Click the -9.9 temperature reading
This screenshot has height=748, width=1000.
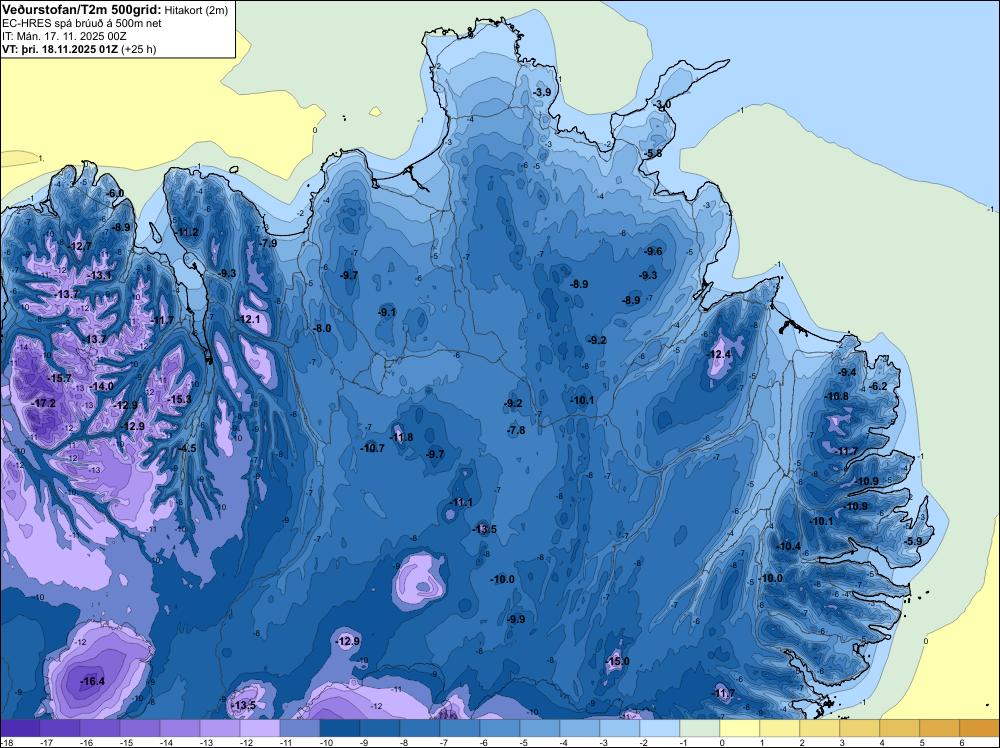(516, 619)
